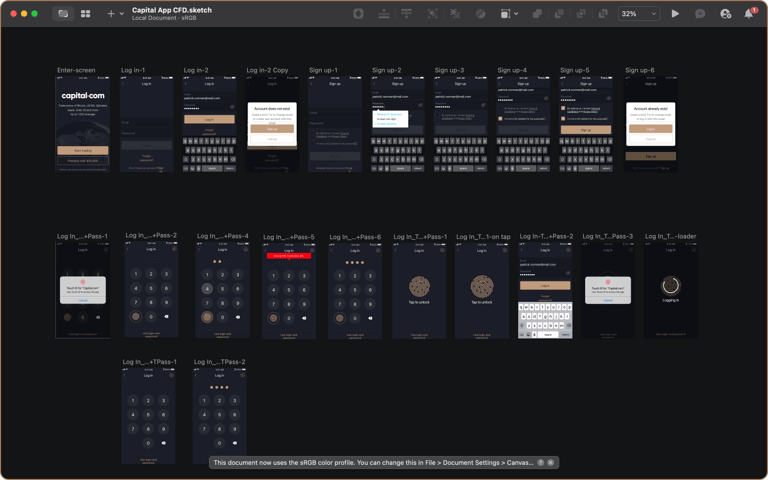
Task: Click the Capital App CFD.sketch document title
Action: coord(171,10)
